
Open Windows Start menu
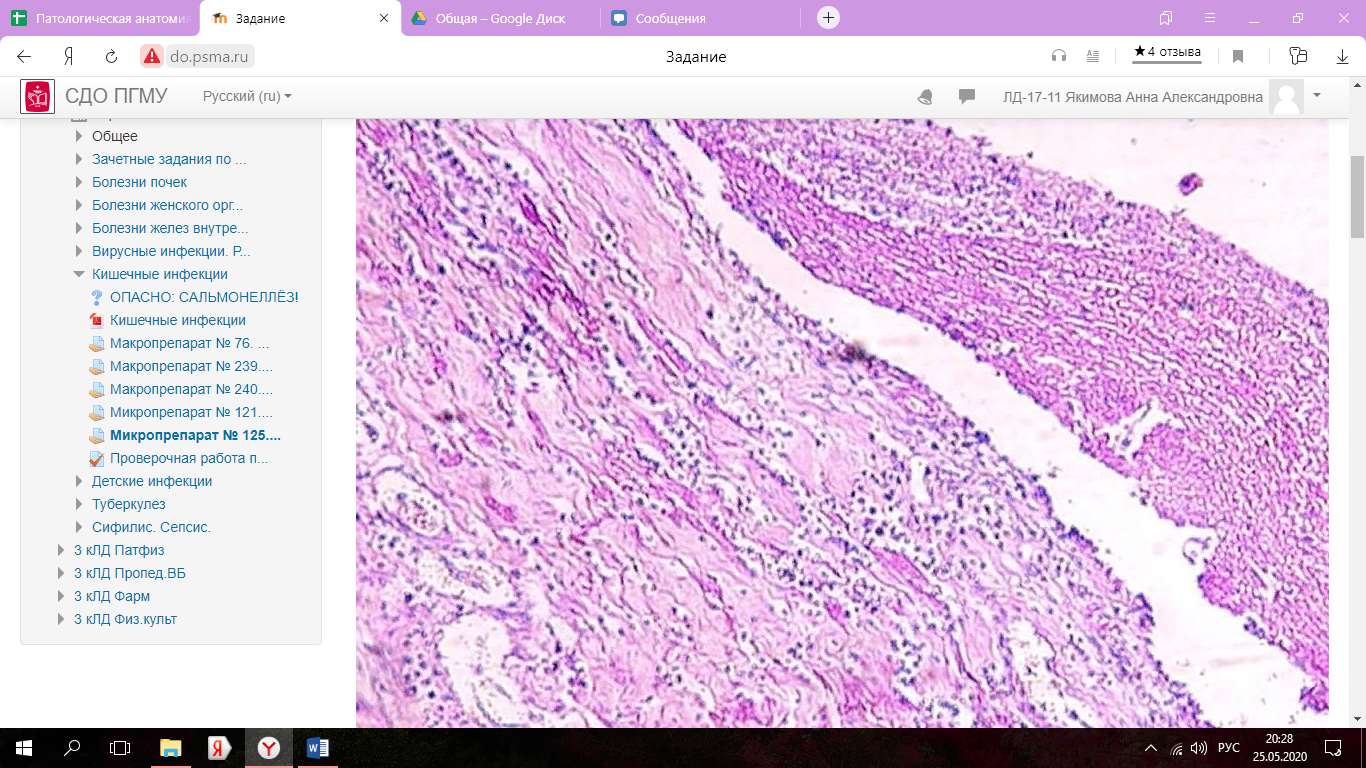click(x=24, y=748)
